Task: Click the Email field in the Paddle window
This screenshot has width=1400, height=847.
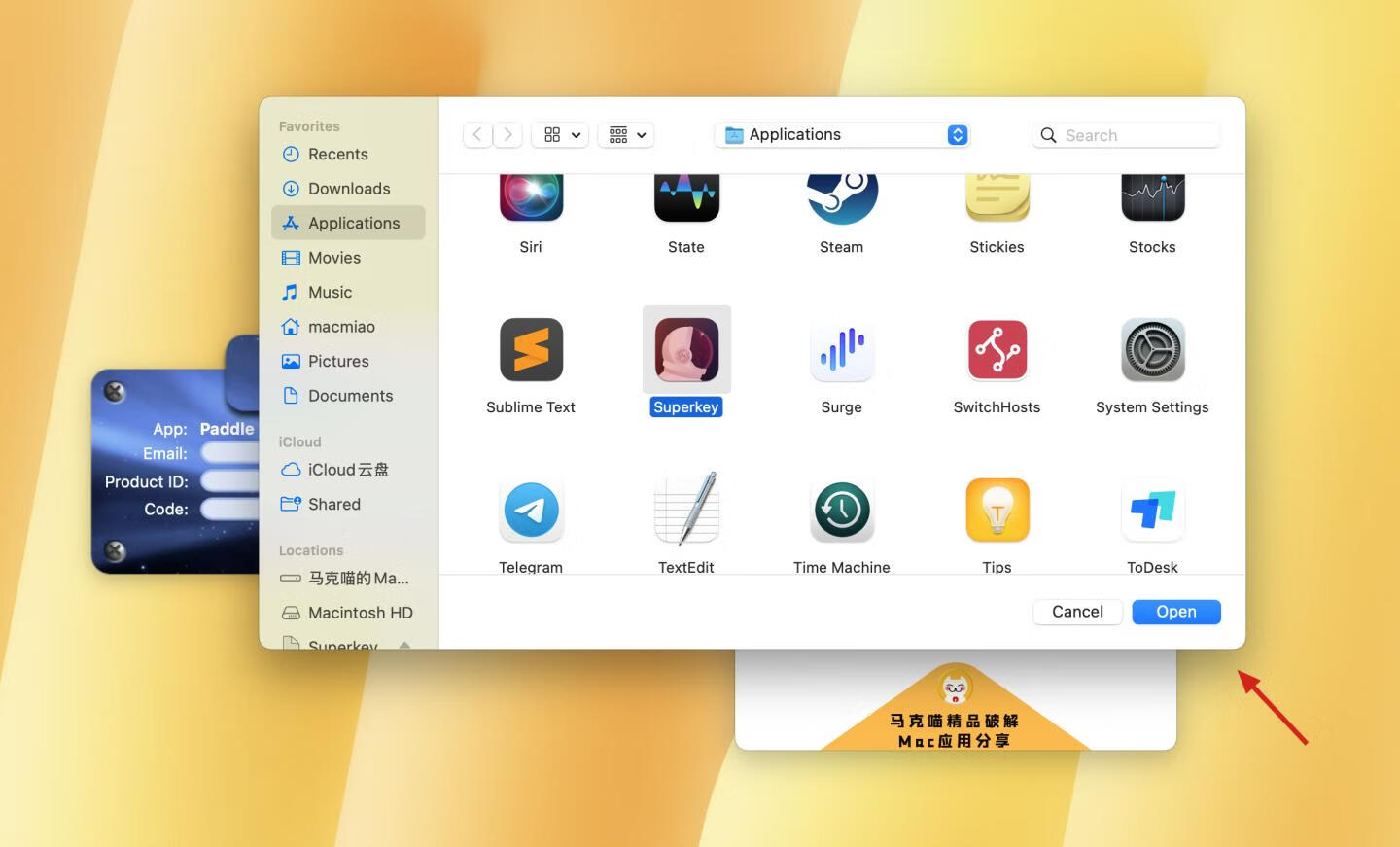Action: pyautogui.click(x=229, y=453)
